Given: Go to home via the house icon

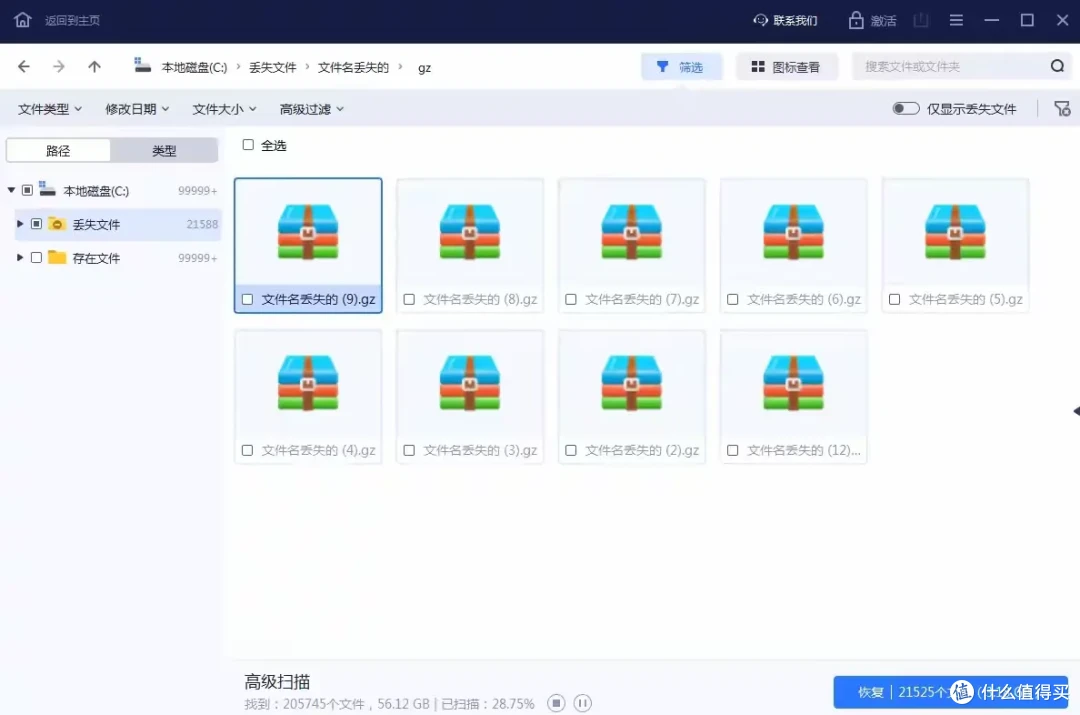Looking at the screenshot, I should click(x=23, y=19).
